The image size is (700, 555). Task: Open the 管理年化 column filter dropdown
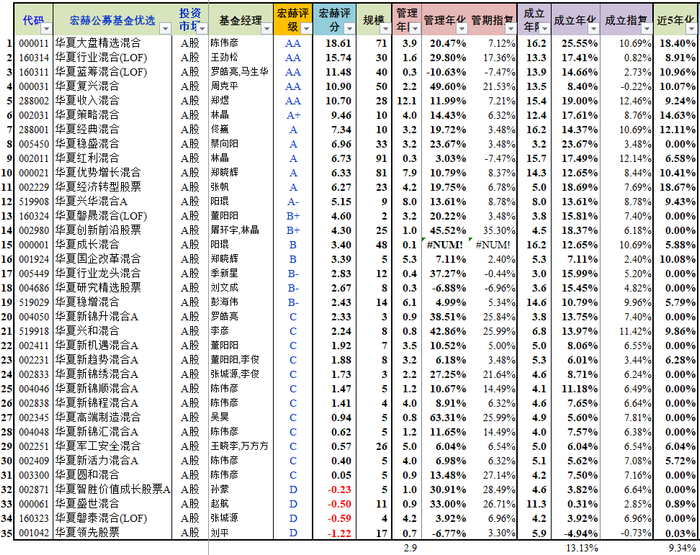click(x=462, y=29)
